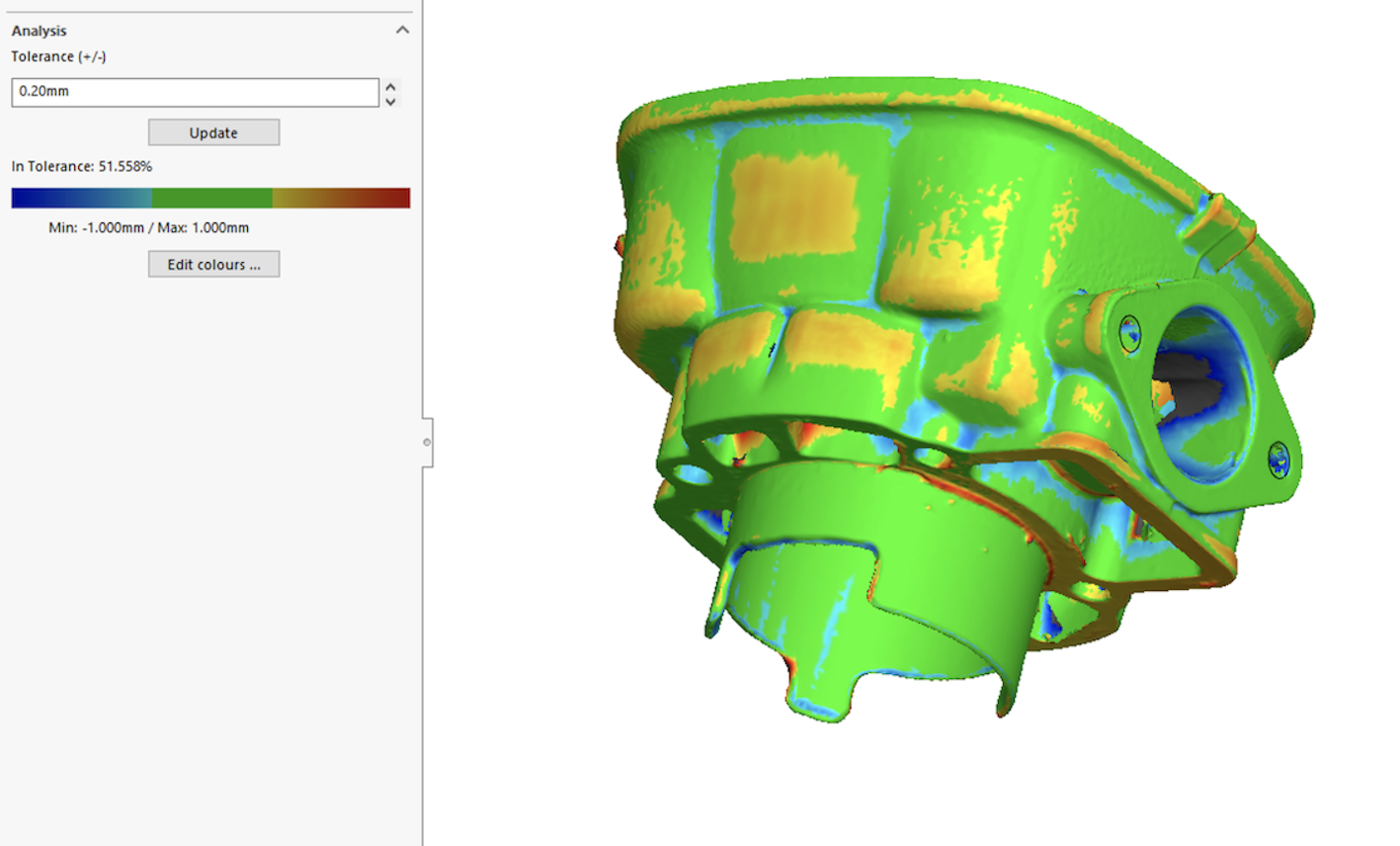Screen dimensions: 1400x846
Task: Pick the lower bolt hole on the flange
Action: [x=1278, y=460]
